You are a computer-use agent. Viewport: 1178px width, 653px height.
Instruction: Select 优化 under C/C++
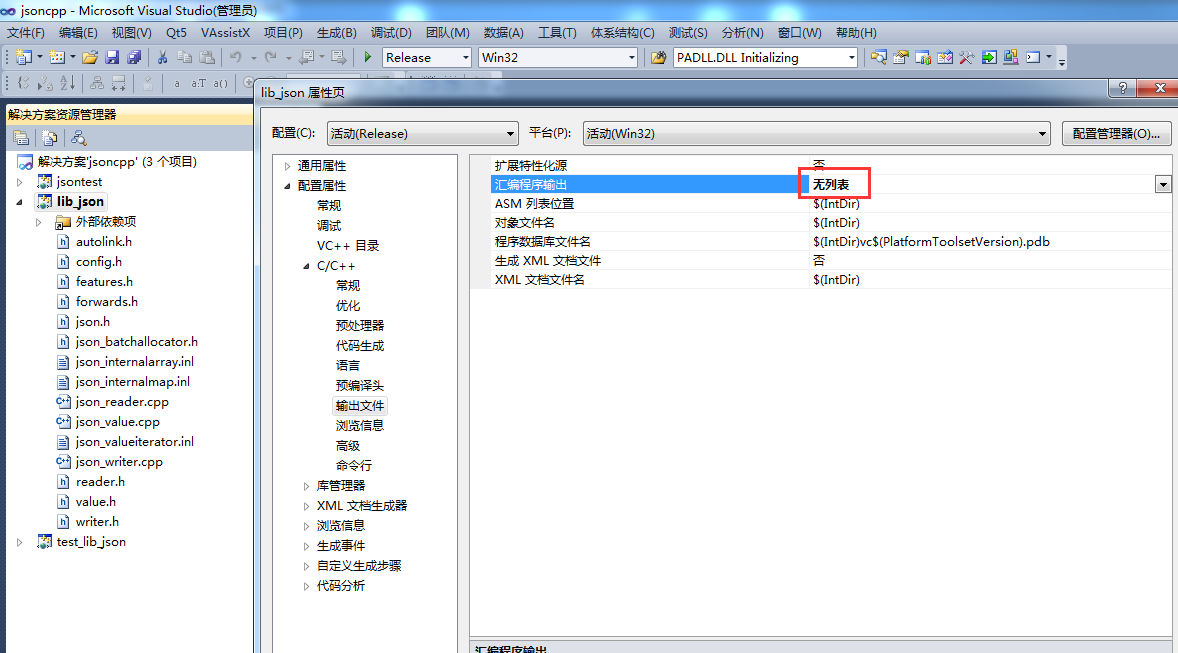(x=348, y=306)
